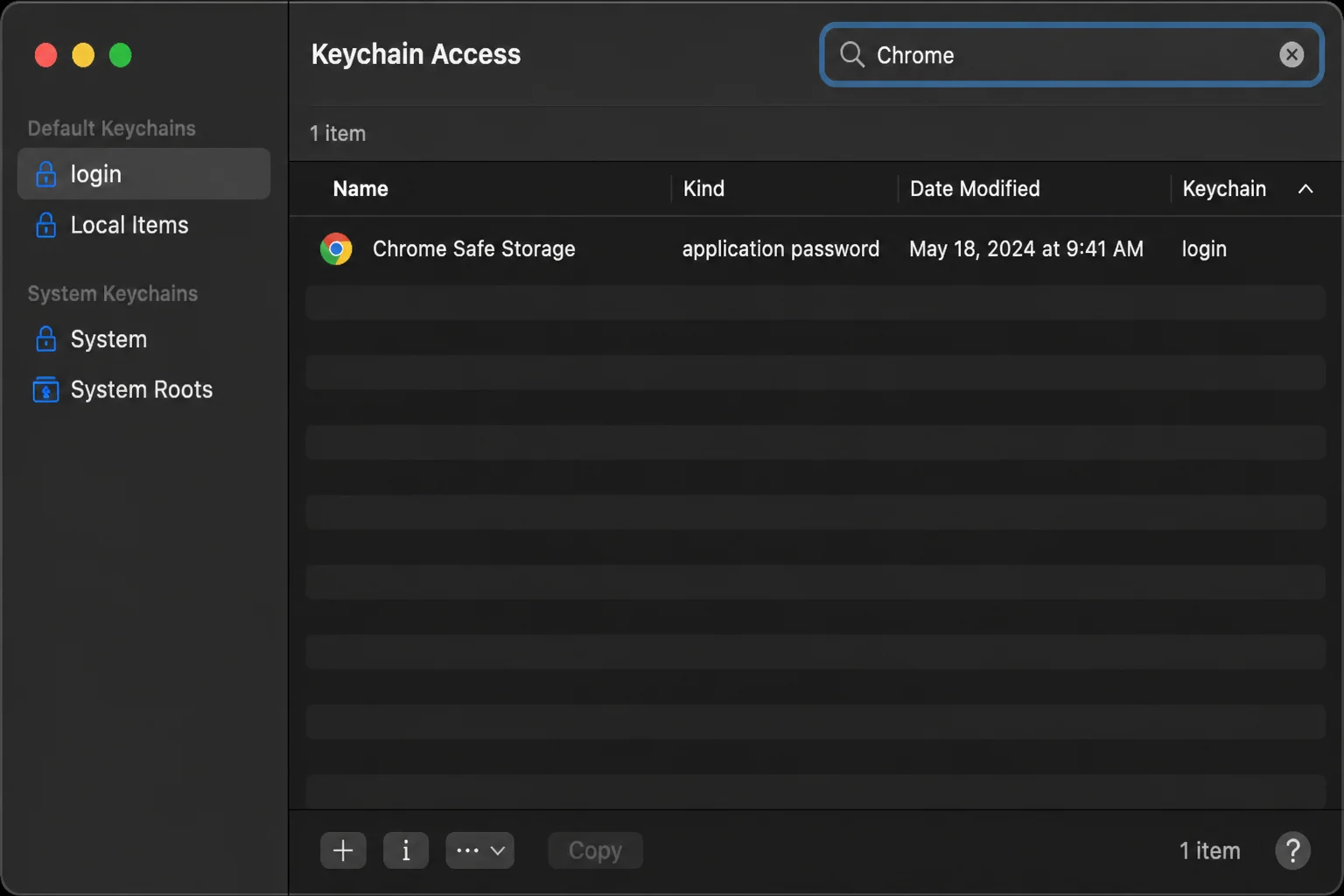This screenshot has height=896, width=1344.
Task: Click the May 18, 2024 date cell
Action: (1025, 249)
